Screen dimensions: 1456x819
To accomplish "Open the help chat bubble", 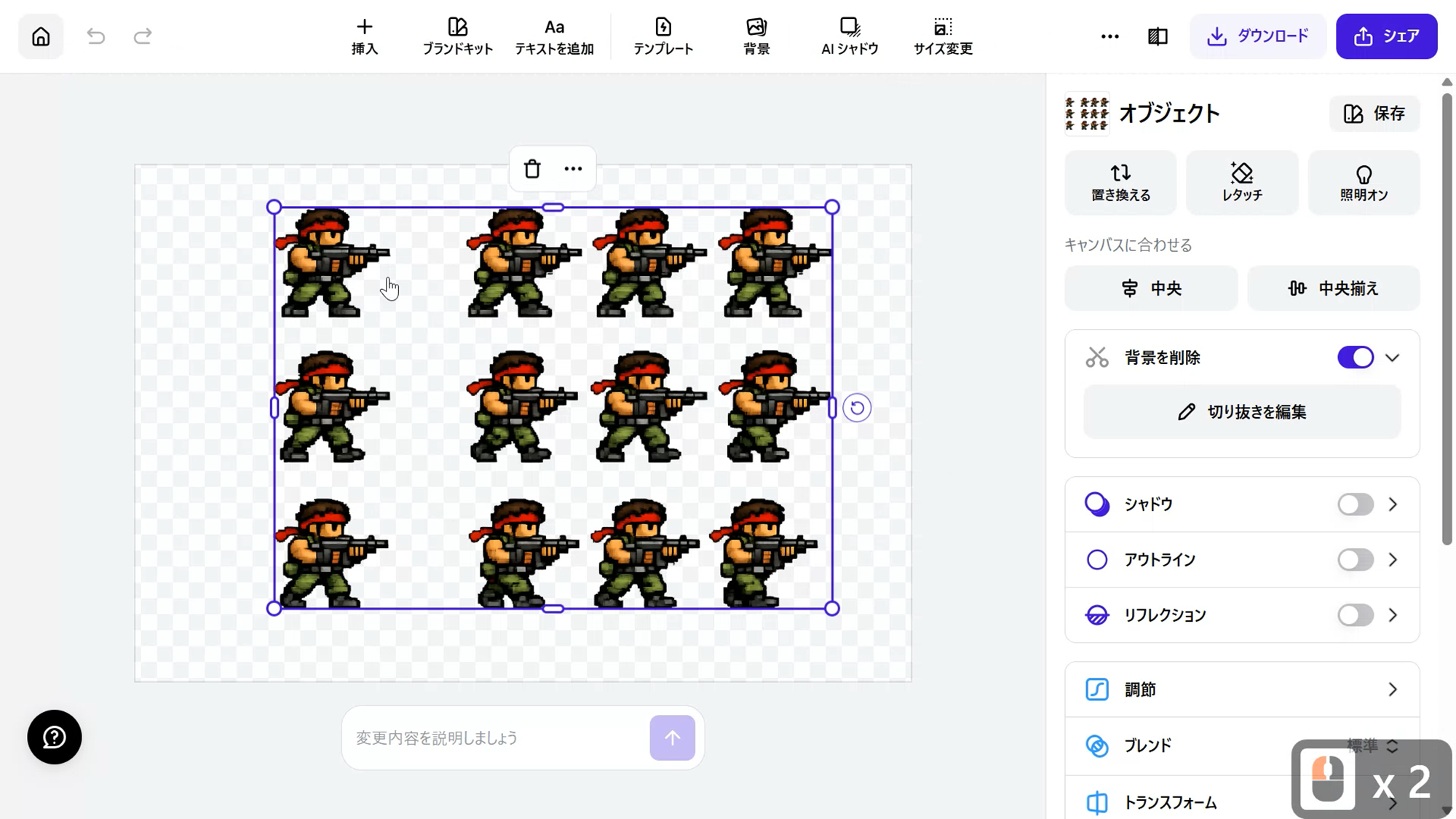I will (55, 737).
